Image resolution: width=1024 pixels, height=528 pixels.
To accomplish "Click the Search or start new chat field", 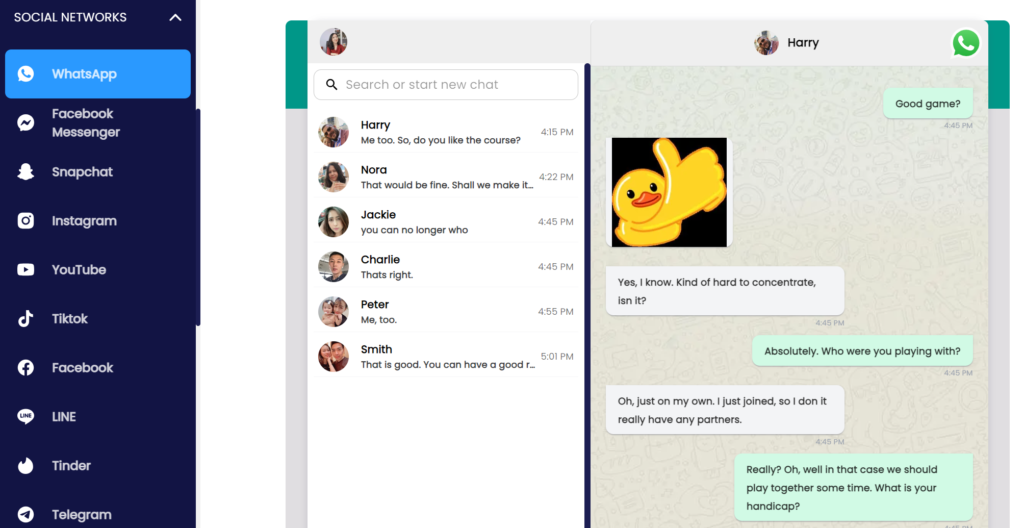I will coord(446,85).
